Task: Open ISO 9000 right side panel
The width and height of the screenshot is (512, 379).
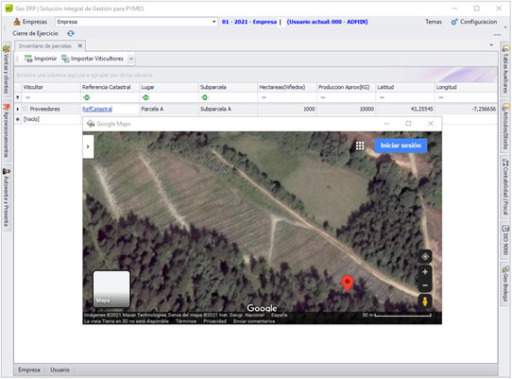Action: tap(505, 240)
